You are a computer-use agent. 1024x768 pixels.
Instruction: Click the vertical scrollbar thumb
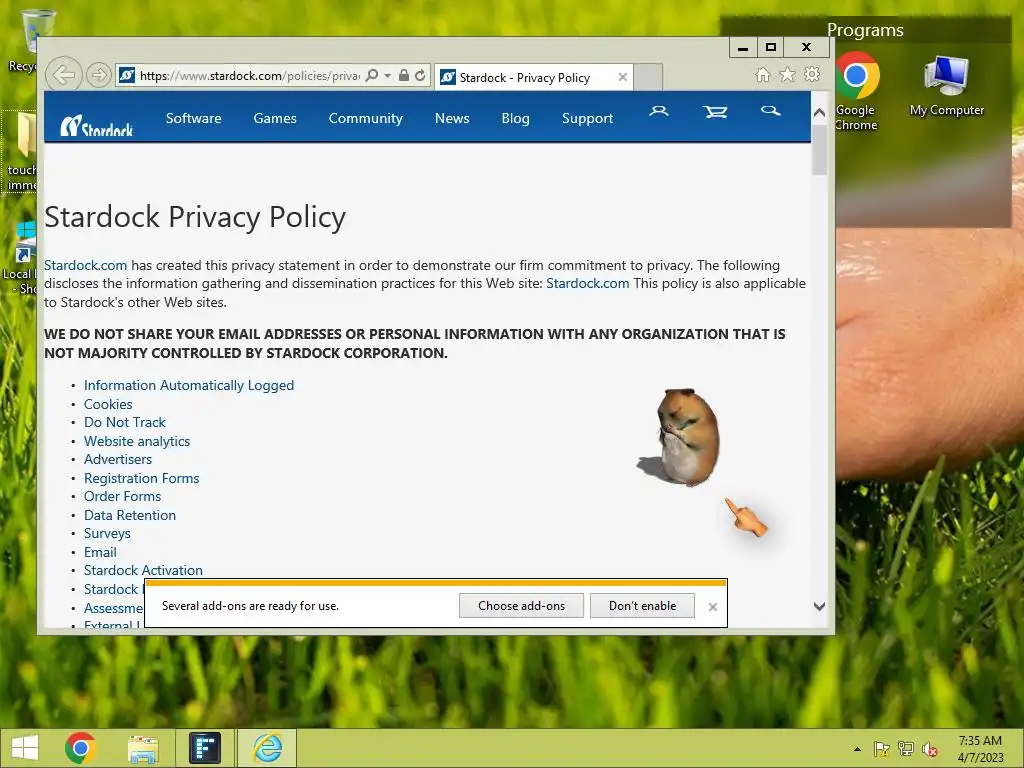pyautogui.click(x=820, y=148)
